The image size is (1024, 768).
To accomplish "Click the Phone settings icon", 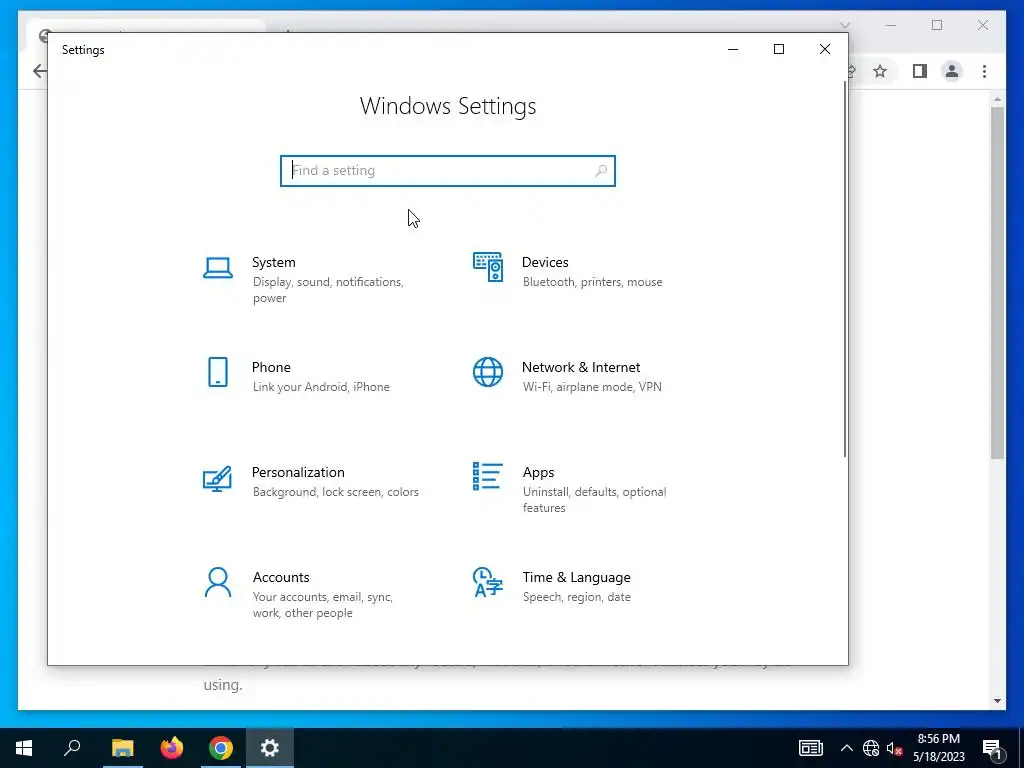I will pyautogui.click(x=217, y=372).
